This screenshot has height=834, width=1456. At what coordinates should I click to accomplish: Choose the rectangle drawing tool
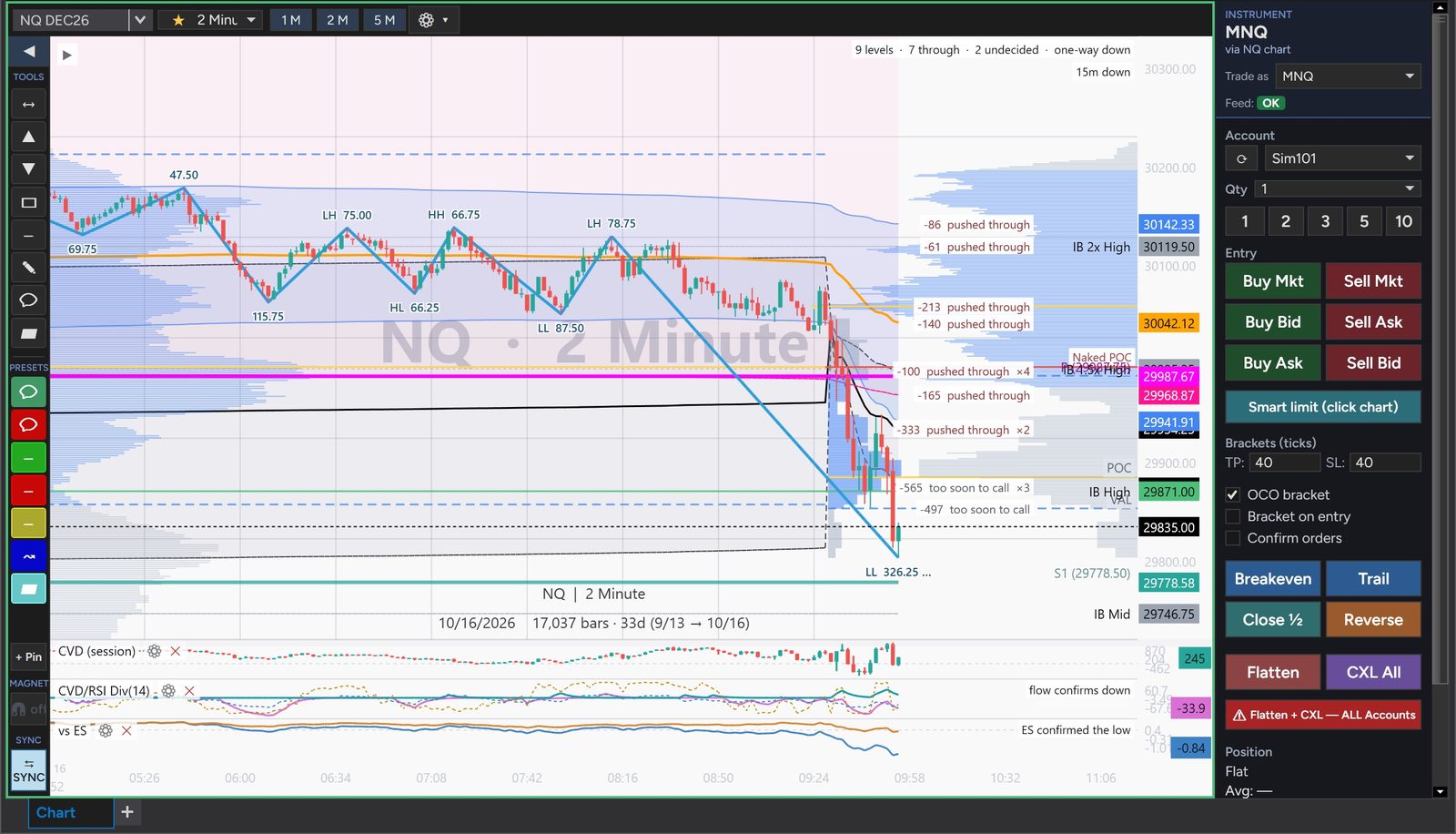click(x=28, y=202)
